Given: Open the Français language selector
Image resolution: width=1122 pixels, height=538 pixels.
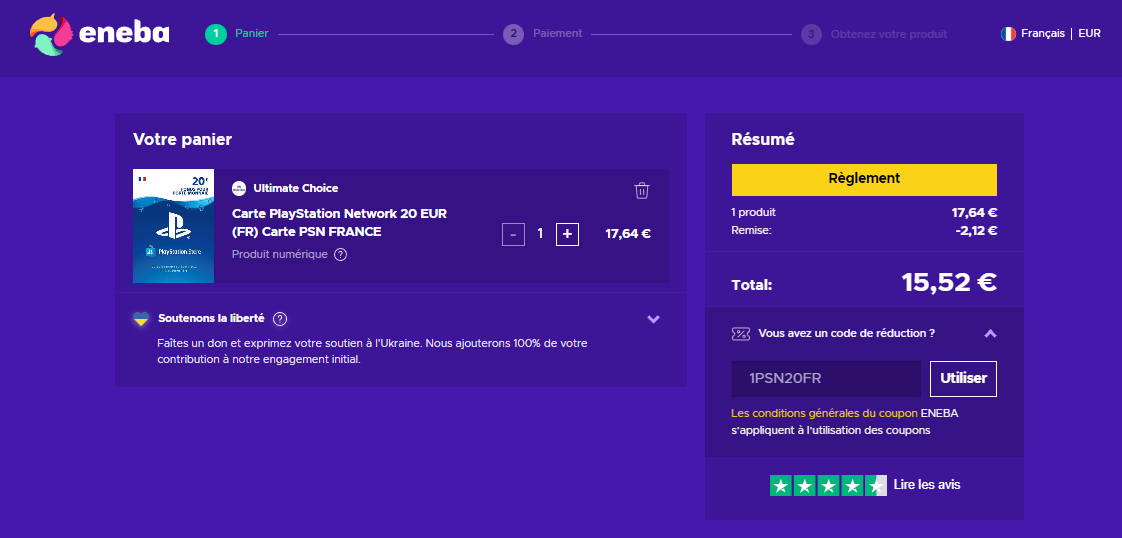Looking at the screenshot, I should (1042, 34).
